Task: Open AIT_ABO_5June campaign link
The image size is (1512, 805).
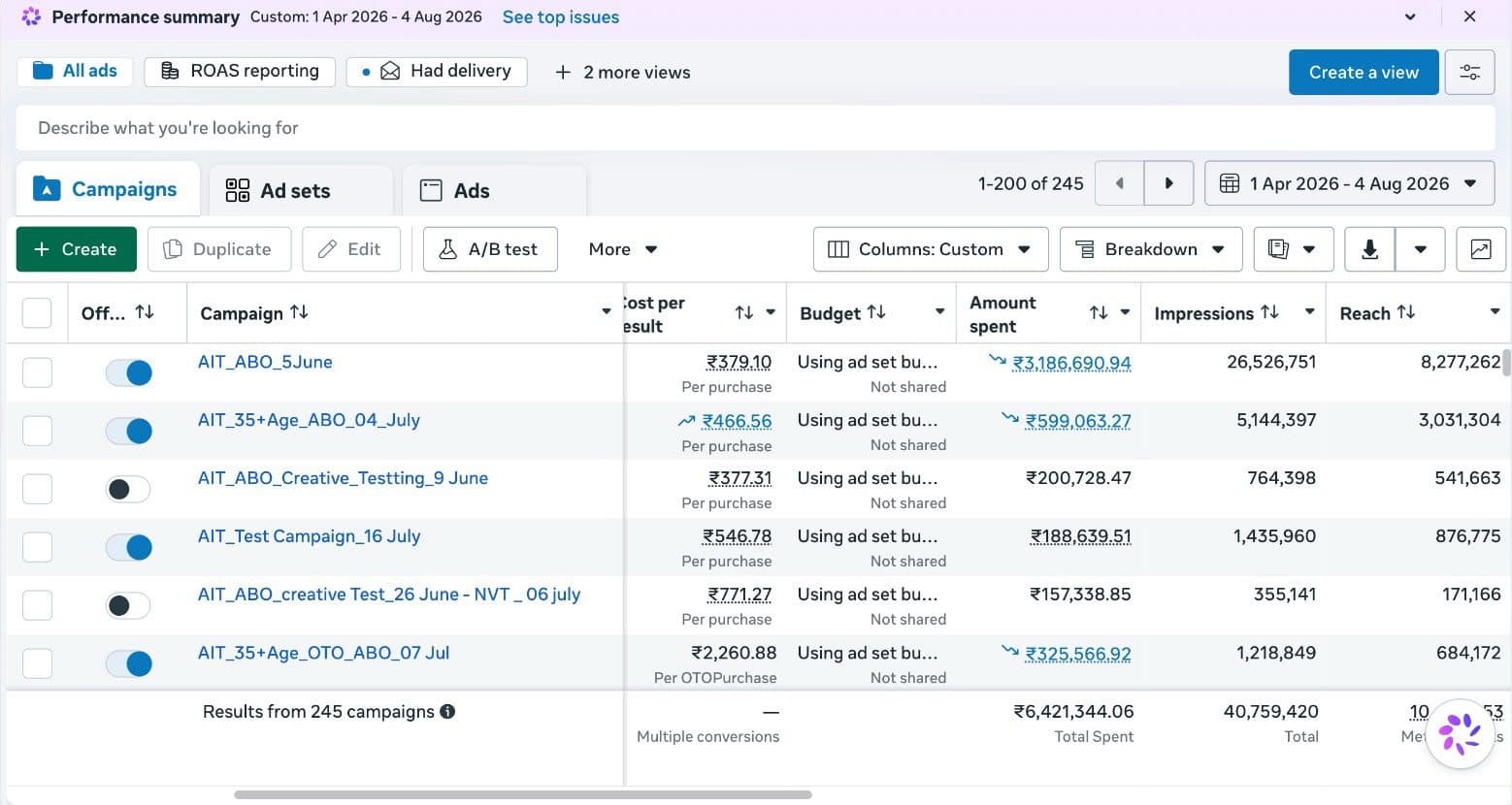Action: point(265,362)
